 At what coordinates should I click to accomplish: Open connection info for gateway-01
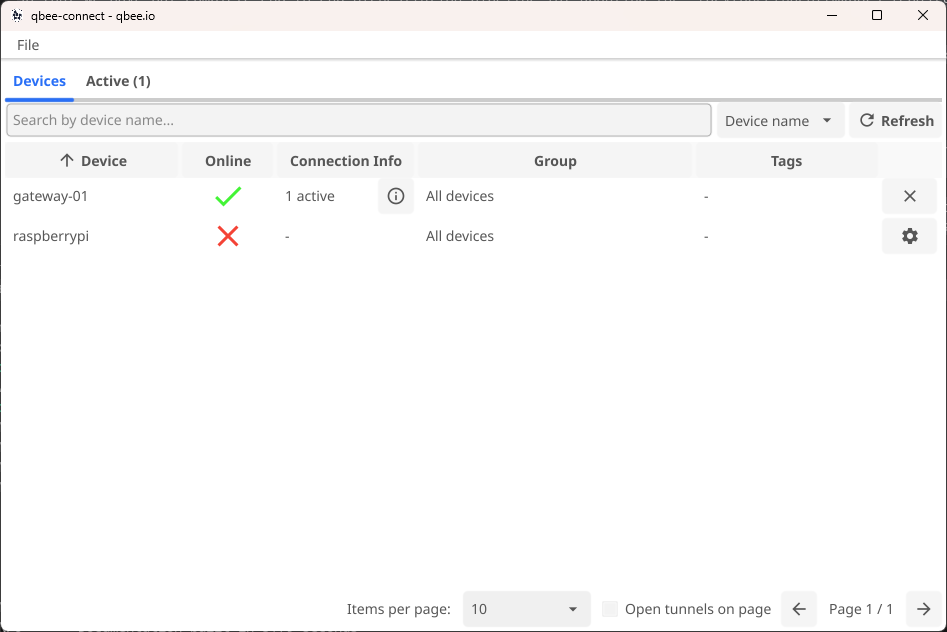point(395,196)
